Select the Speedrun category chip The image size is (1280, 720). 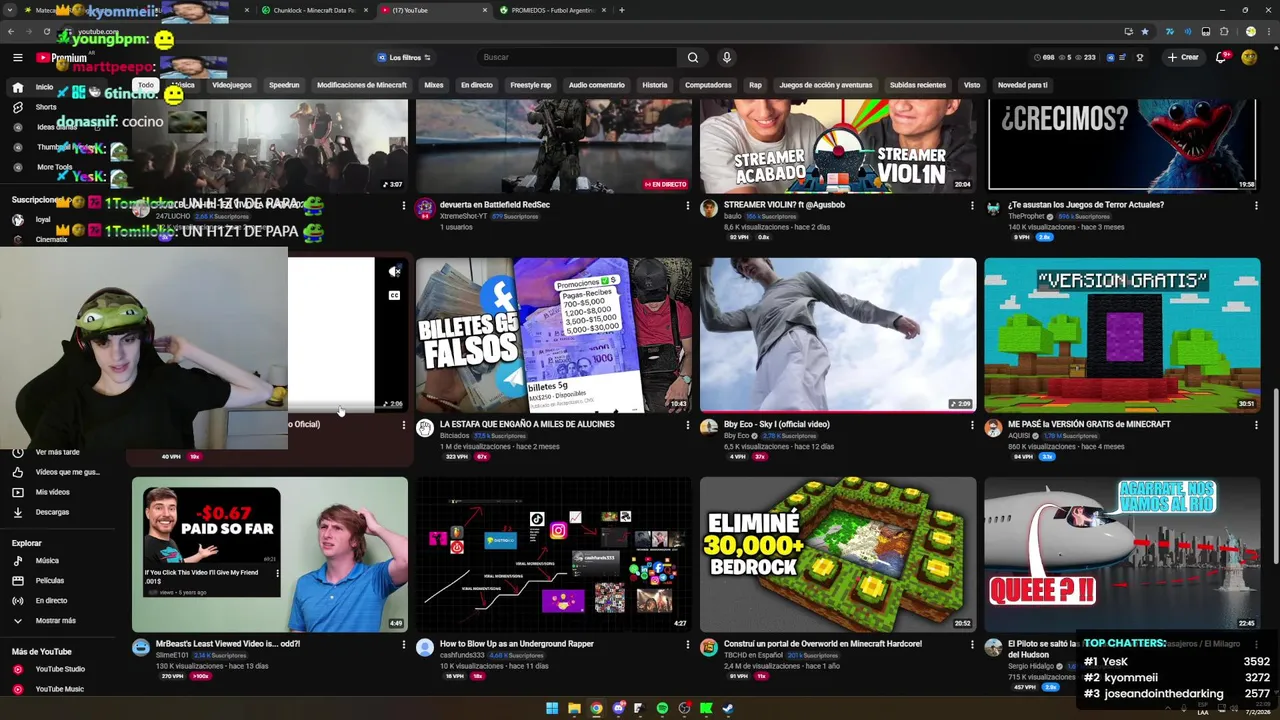pyautogui.click(x=284, y=85)
